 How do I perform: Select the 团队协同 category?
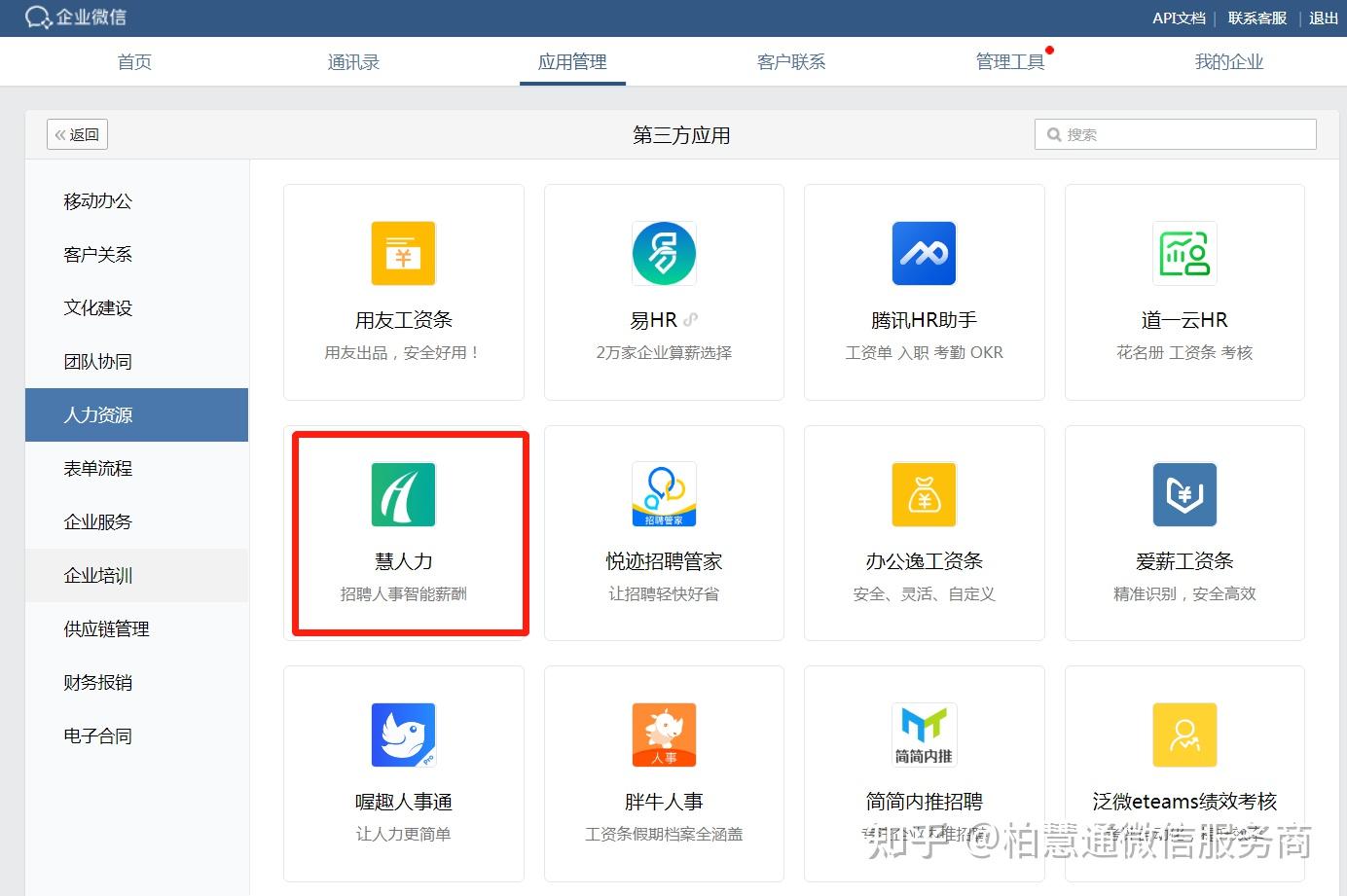[137, 362]
